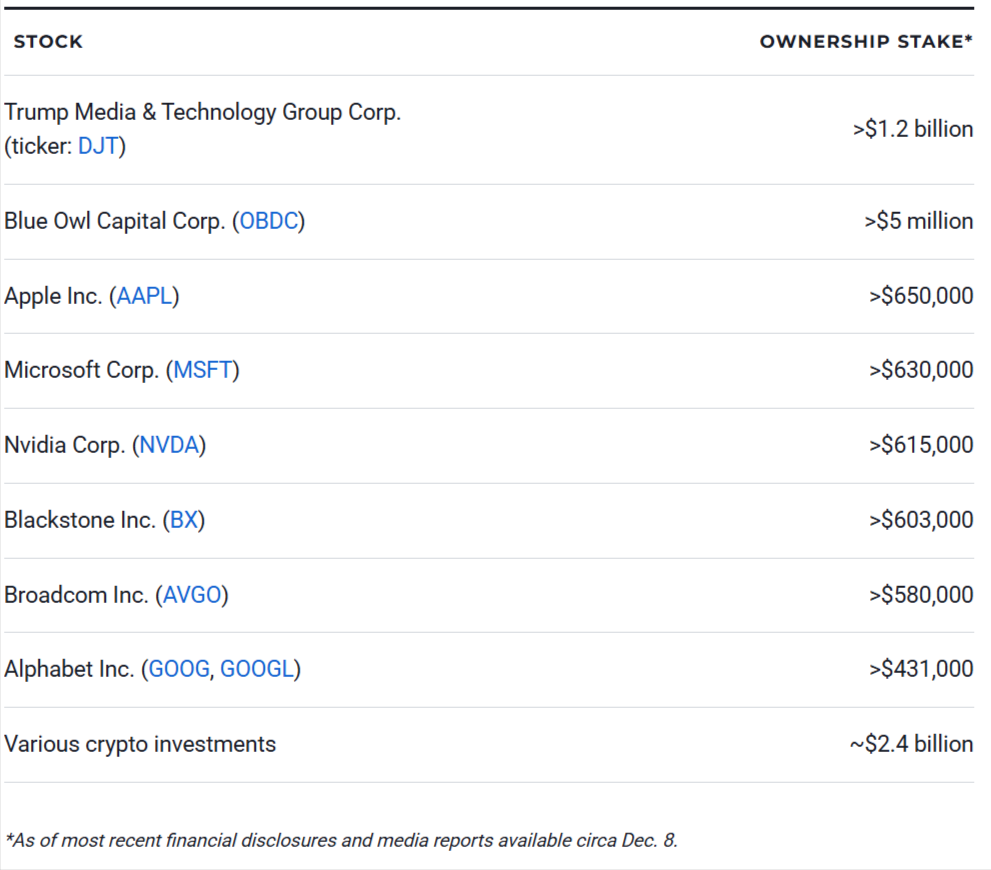This screenshot has width=991, height=870.
Task: Select the '>$431,000' stake value
Action: pos(921,669)
